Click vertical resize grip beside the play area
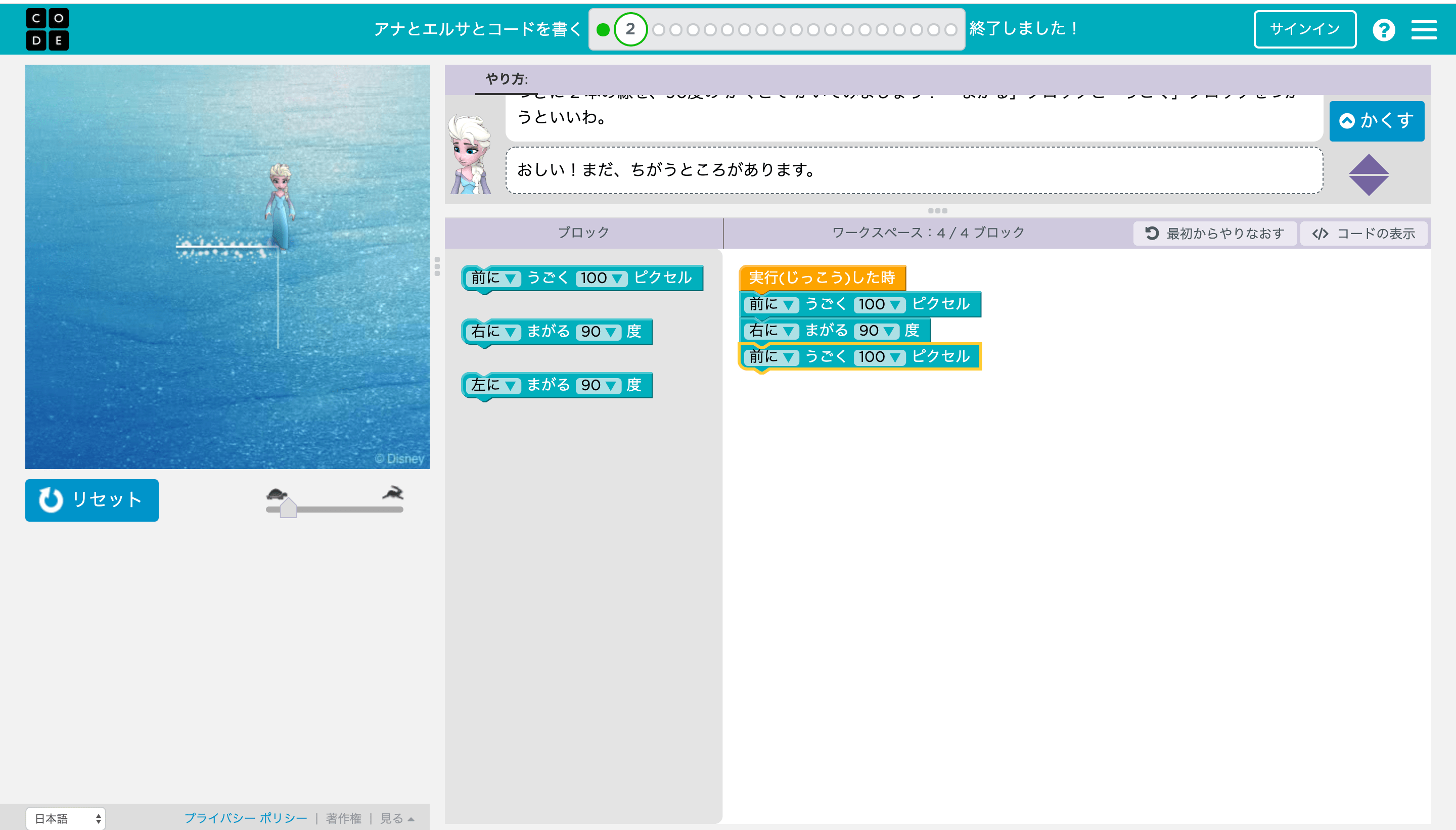 [437, 266]
